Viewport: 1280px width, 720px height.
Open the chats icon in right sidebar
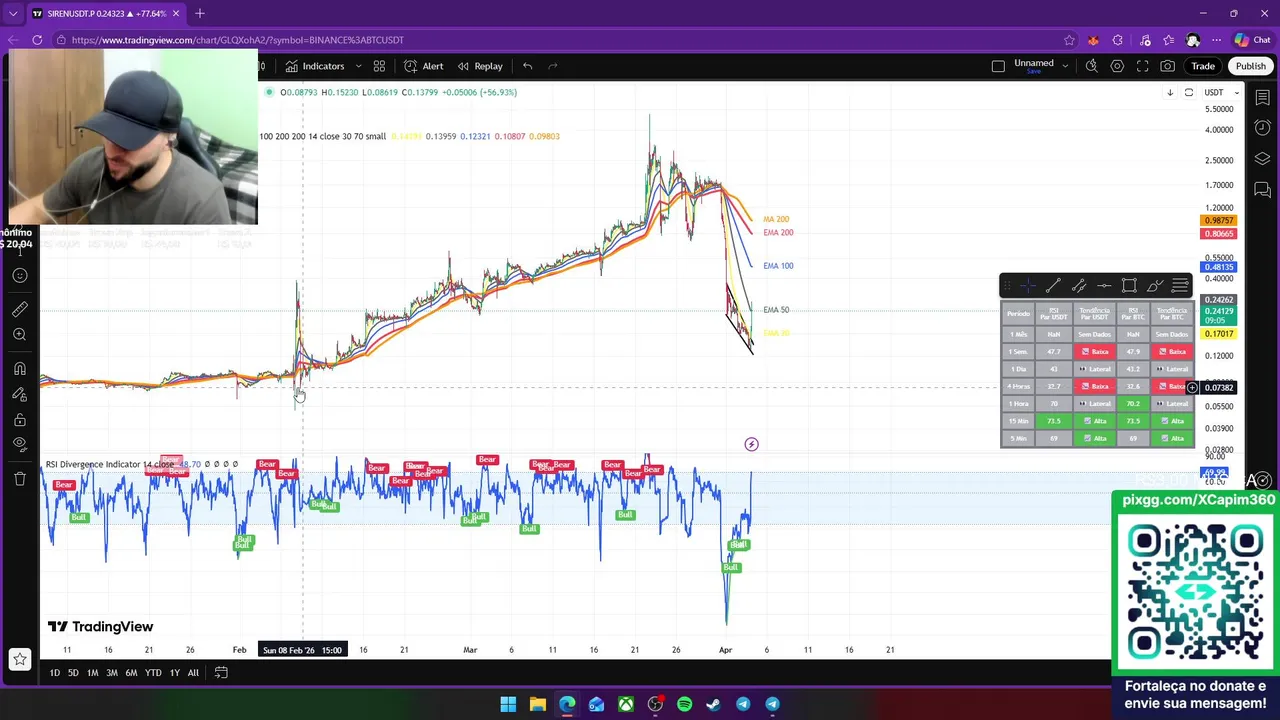pos(1262,190)
